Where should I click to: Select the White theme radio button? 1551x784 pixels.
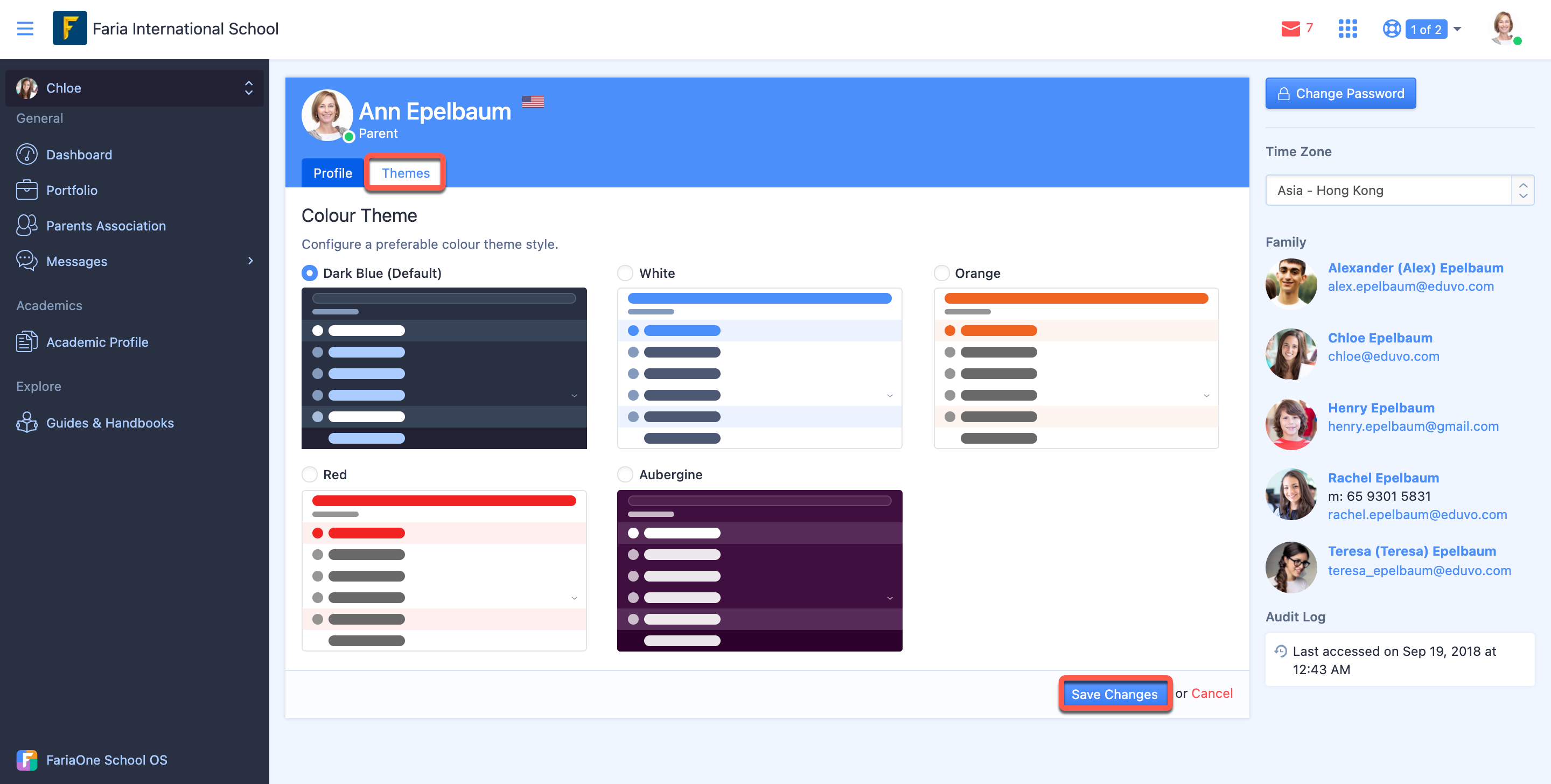click(x=625, y=273)
